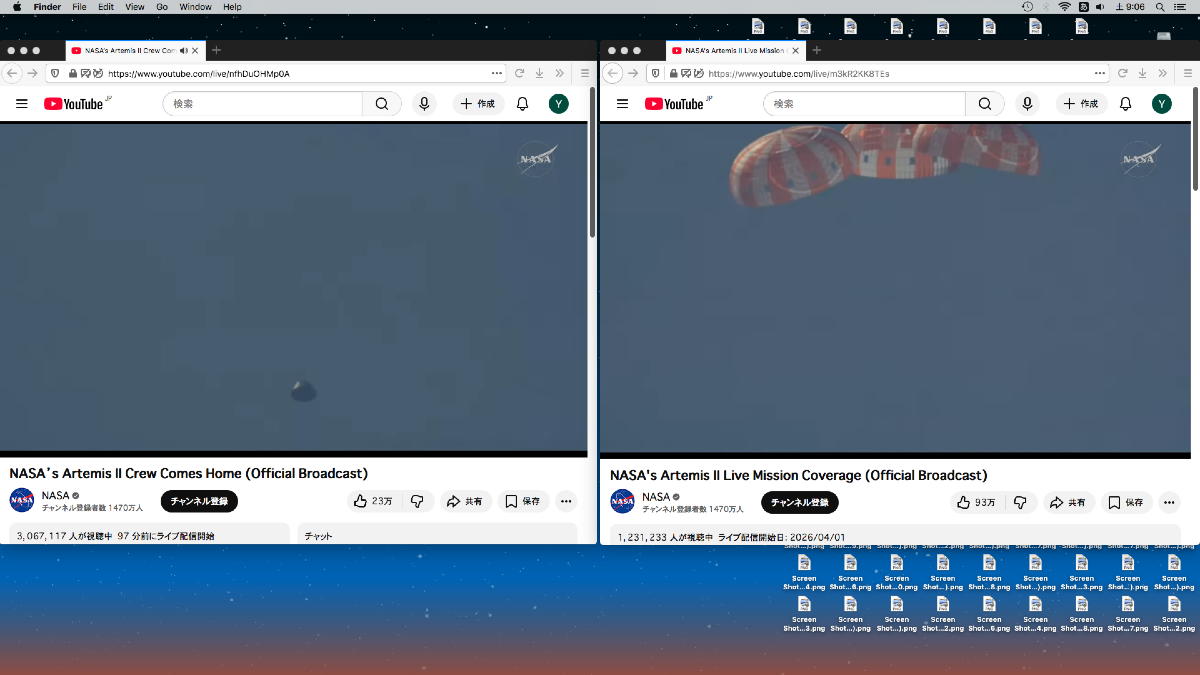1200x675 pixels.
Task: Click page scrollbar thumb in left window
Action: [592, 162]
